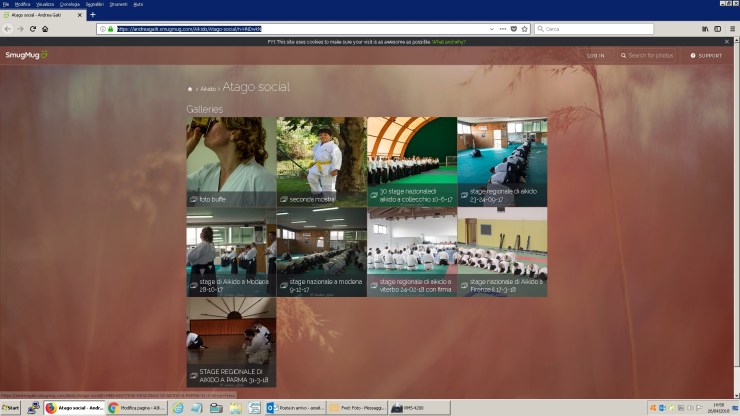Click 'Aikido' in the breadcrumb
Screen dimensions: 740x416
(x=208, y=89)
